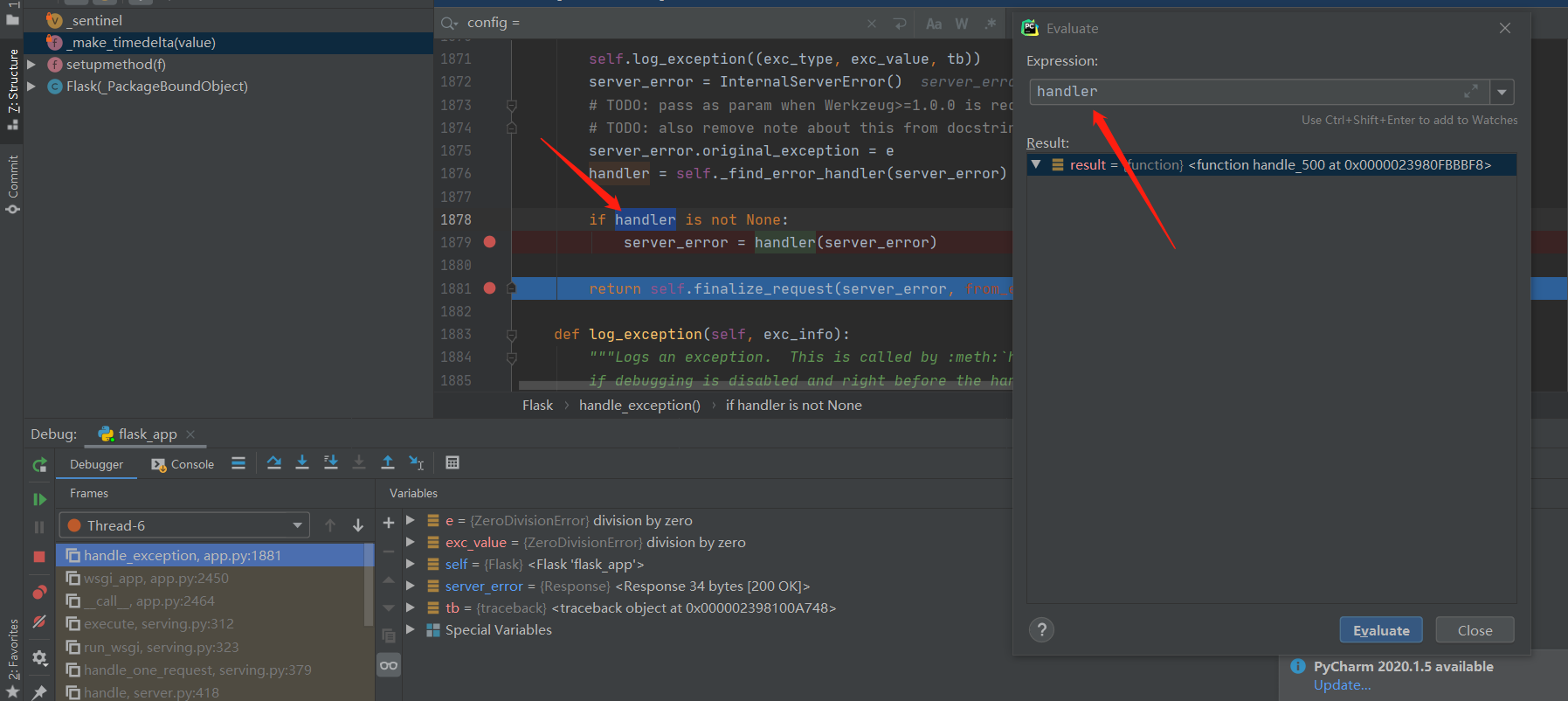This screenshot has height=701, width=1568.
Task: Open View Breakpoints double red circle icon
Action: point(39,593)
